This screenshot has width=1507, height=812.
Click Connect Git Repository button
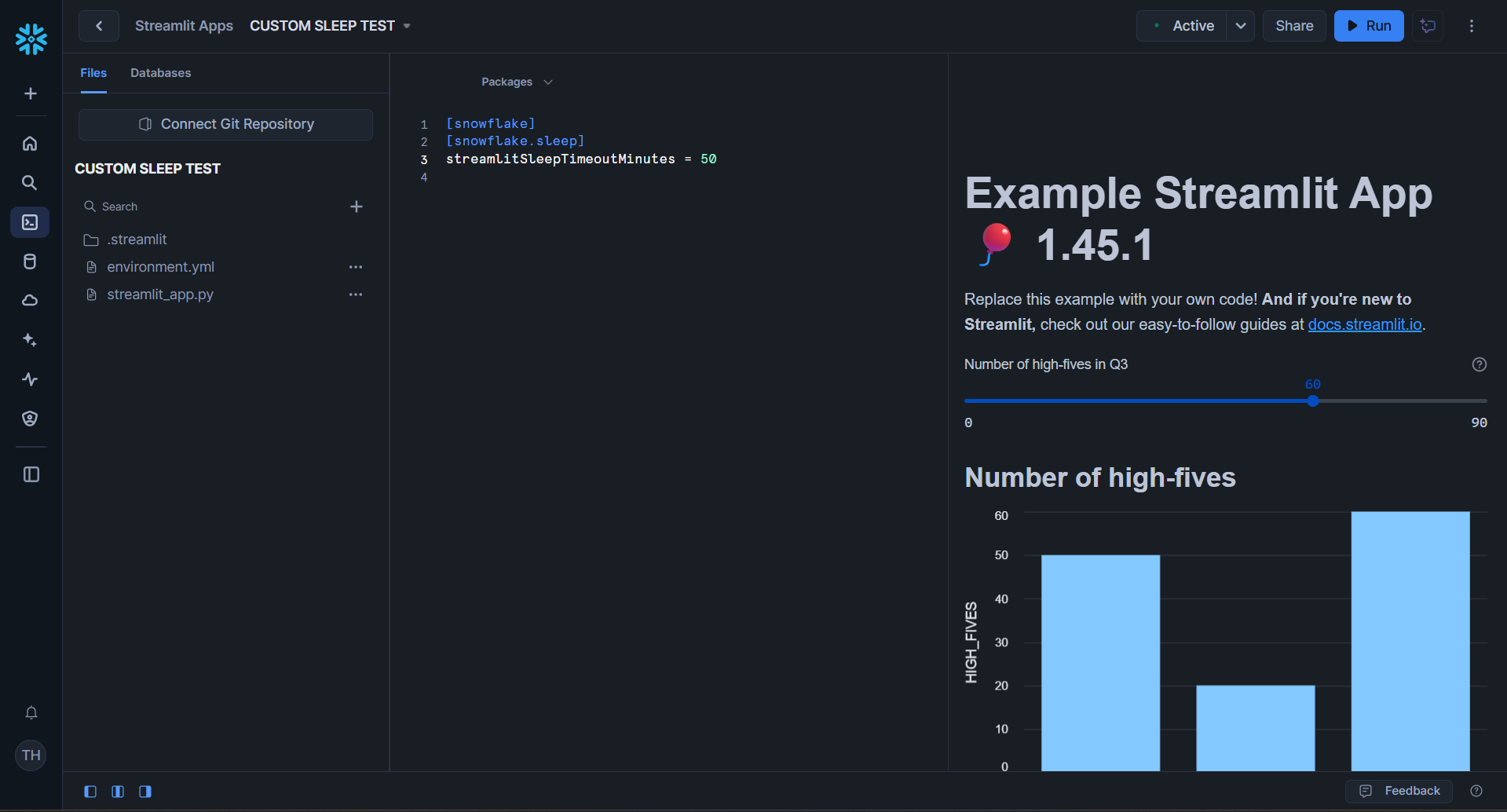225,124
